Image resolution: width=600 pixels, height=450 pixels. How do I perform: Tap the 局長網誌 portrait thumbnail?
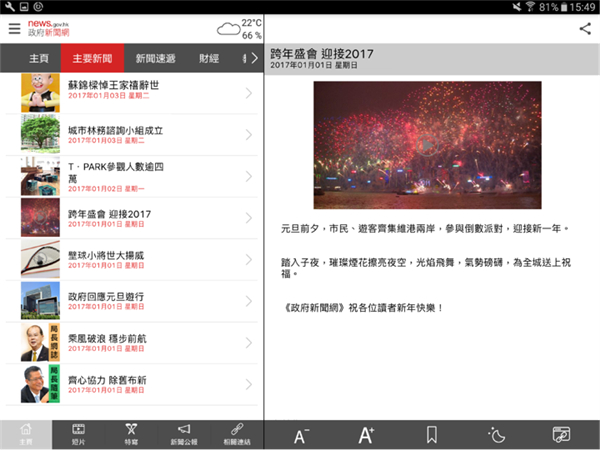pos(40,342)
